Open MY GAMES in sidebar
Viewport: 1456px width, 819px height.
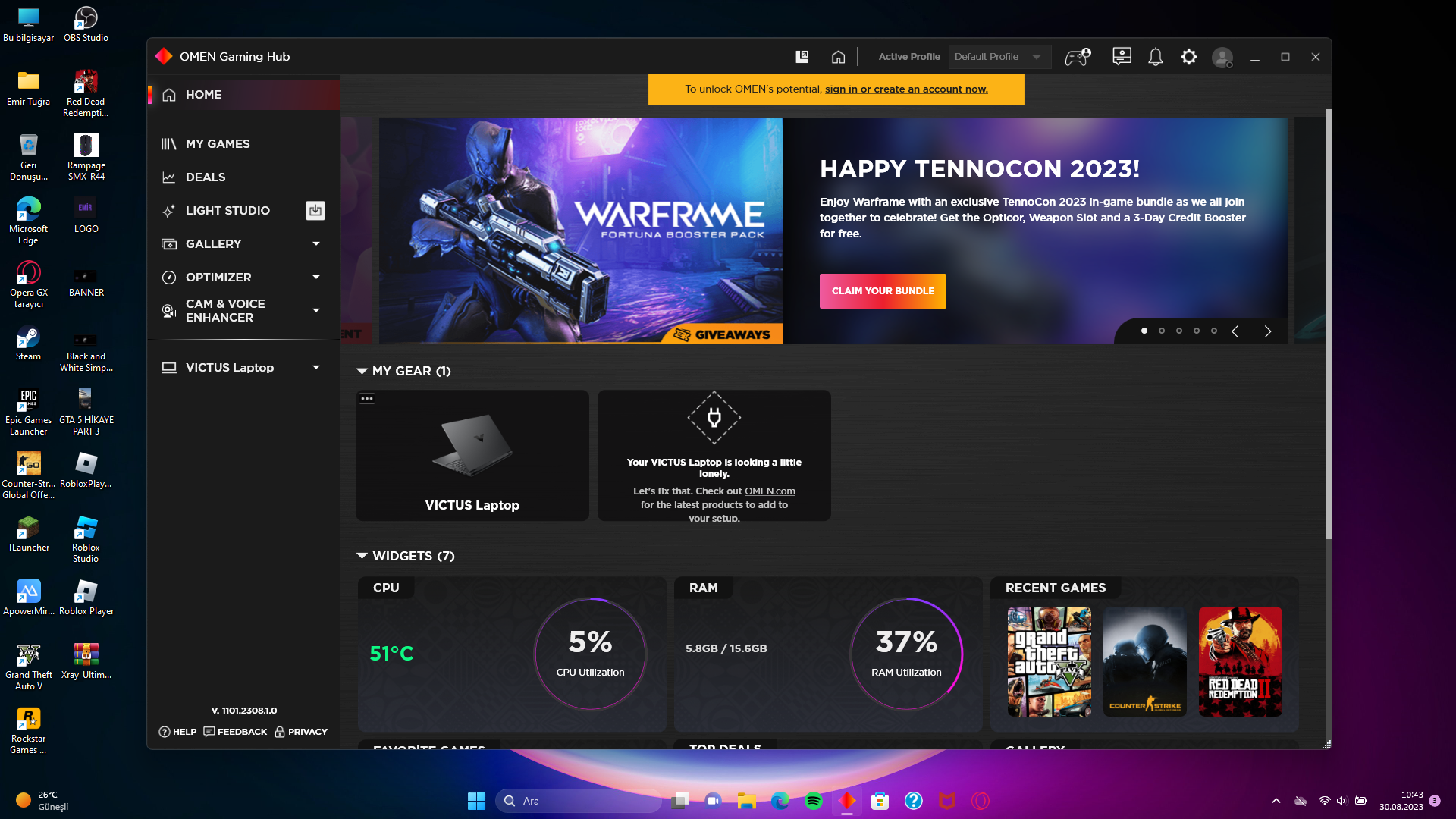coord(218,143)
